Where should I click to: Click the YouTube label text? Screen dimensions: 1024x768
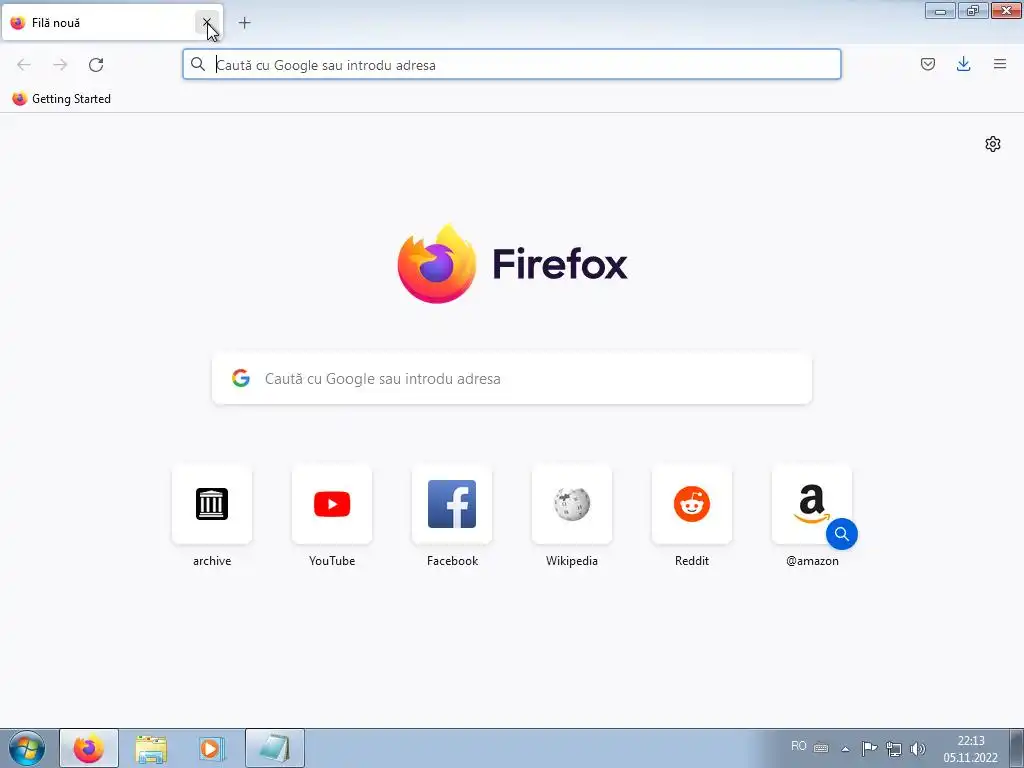coord(332,561)
